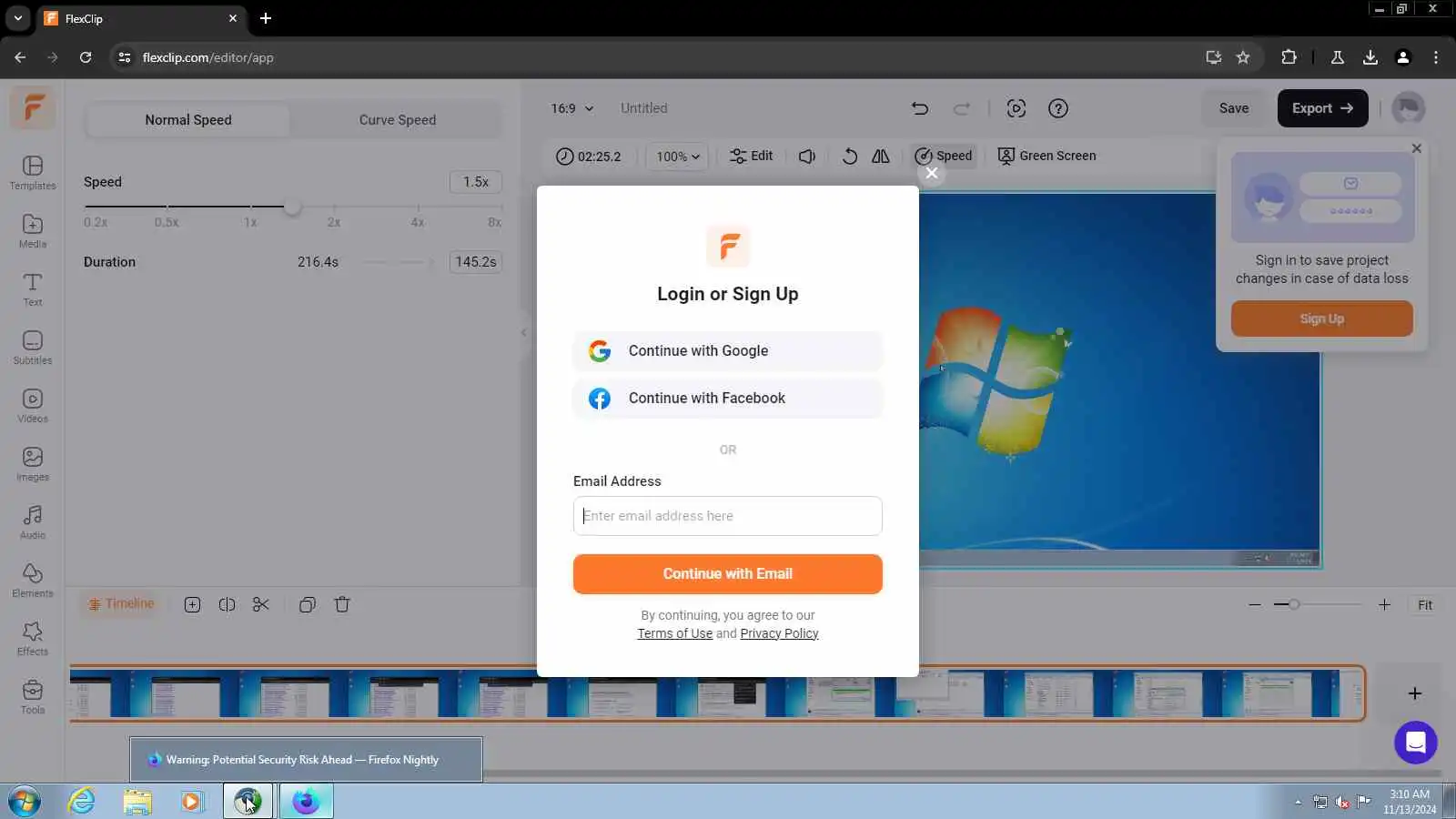Image resolution: width=1456 pixels, height=819 pixels.
Task: Click the speed value box 1.5x
Action: [x=476, y=182]
